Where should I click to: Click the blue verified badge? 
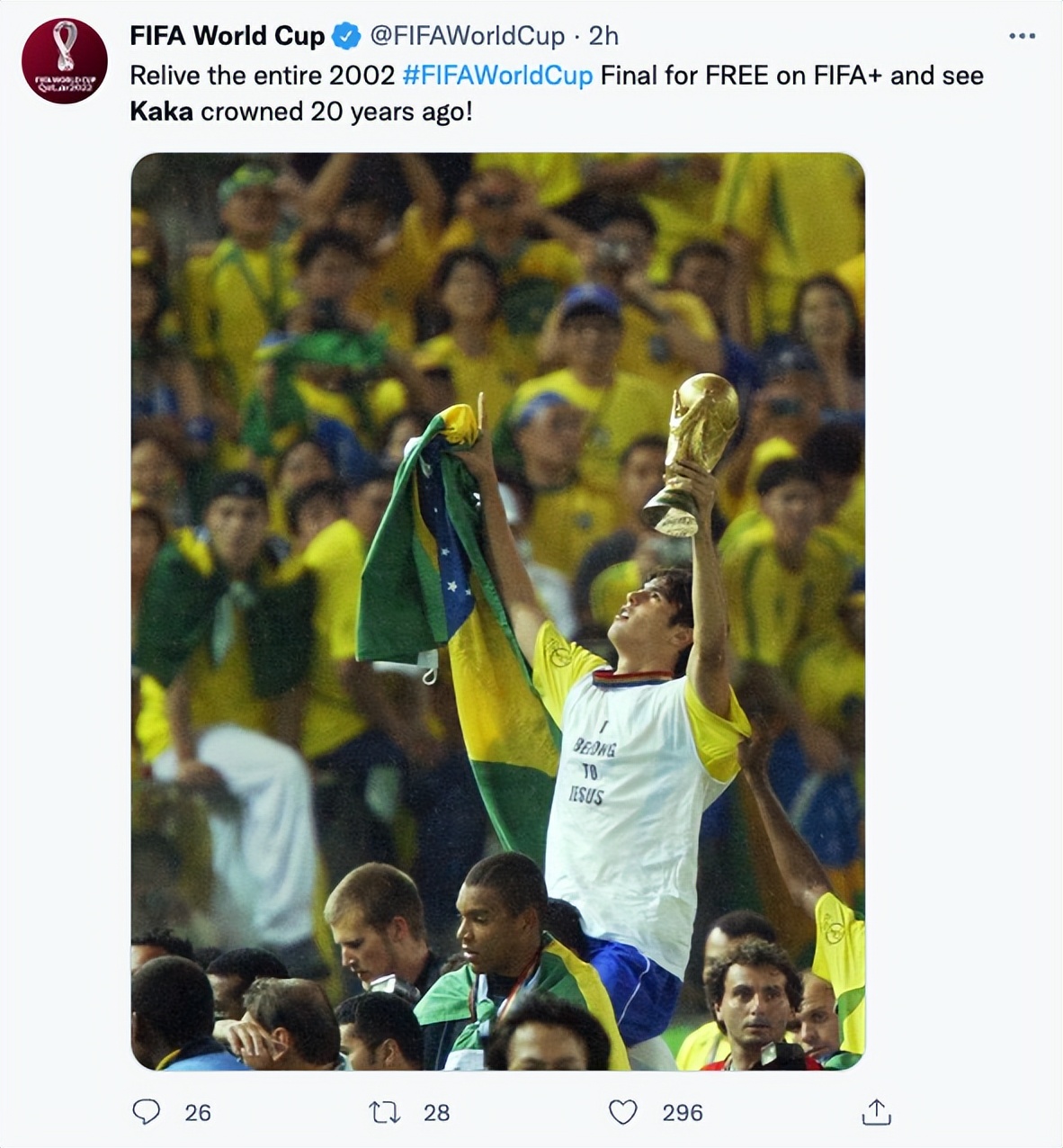[346, 36]
